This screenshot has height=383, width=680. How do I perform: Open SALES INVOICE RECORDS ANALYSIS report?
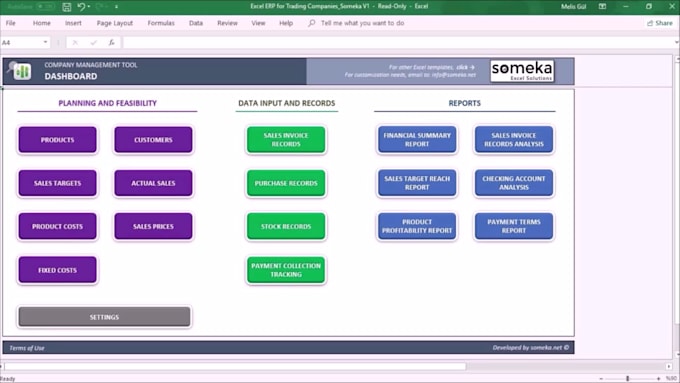[x=514, y=140]
